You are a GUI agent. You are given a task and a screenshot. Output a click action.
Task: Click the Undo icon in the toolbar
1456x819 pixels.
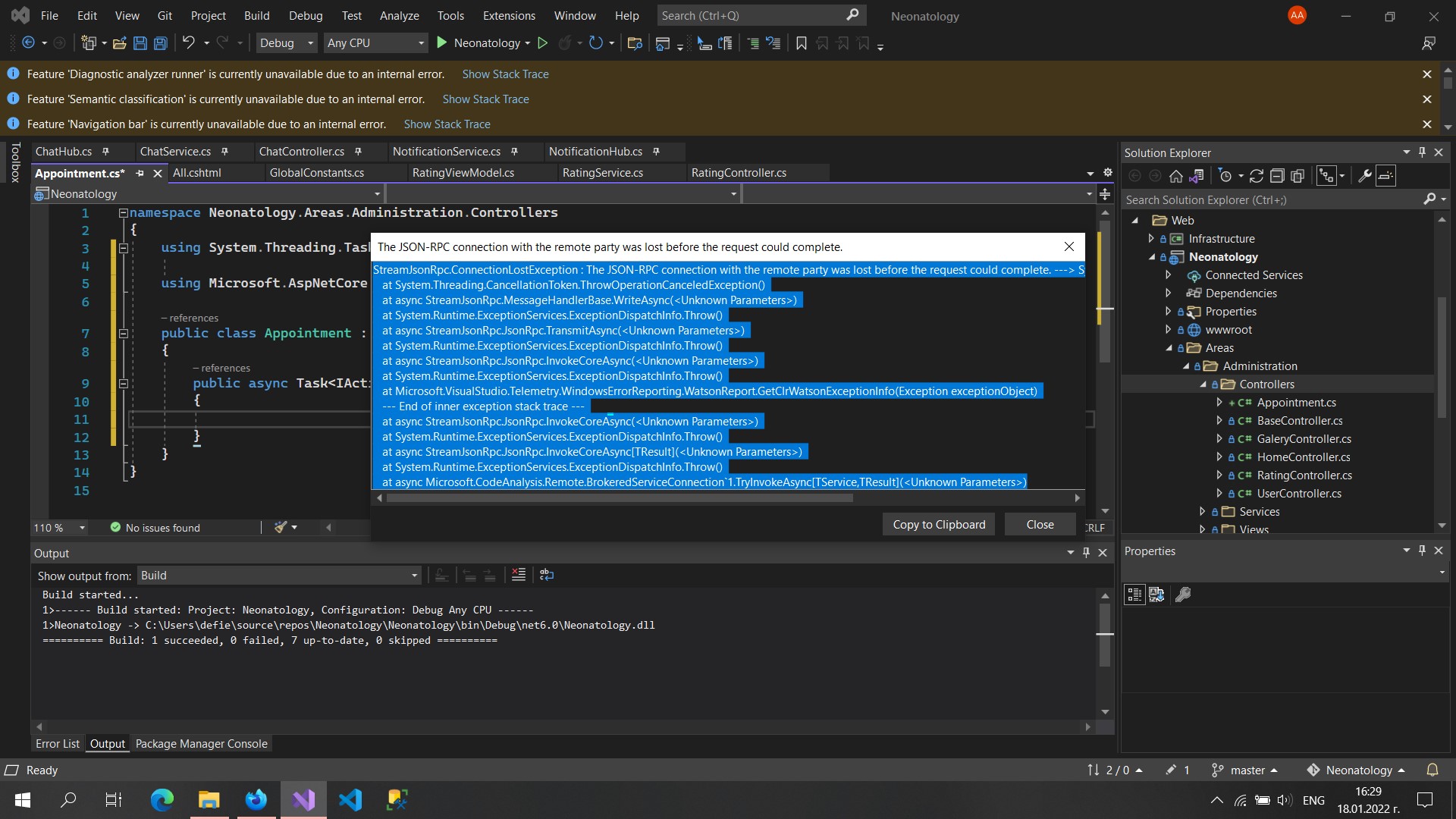pyautogui.click(x=189, y=43)
